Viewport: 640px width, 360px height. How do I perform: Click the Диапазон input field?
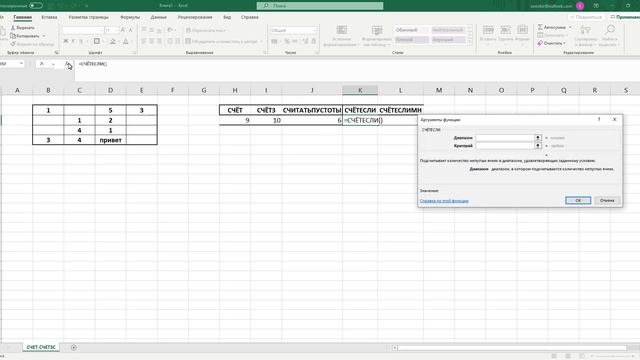[x=505, y=138]
